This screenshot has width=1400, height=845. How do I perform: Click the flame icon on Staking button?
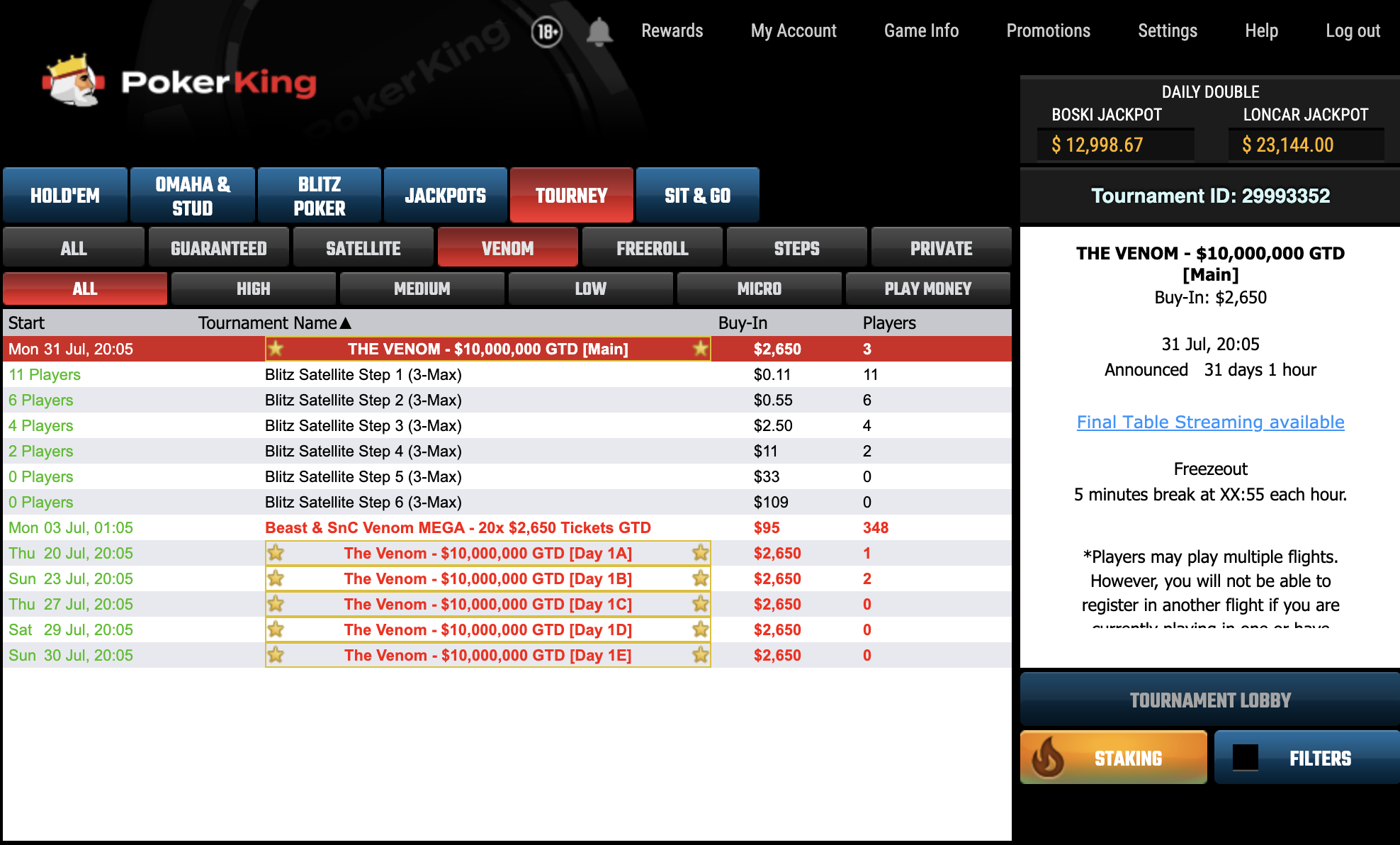pyautogui.click(x=1048, y=758)
